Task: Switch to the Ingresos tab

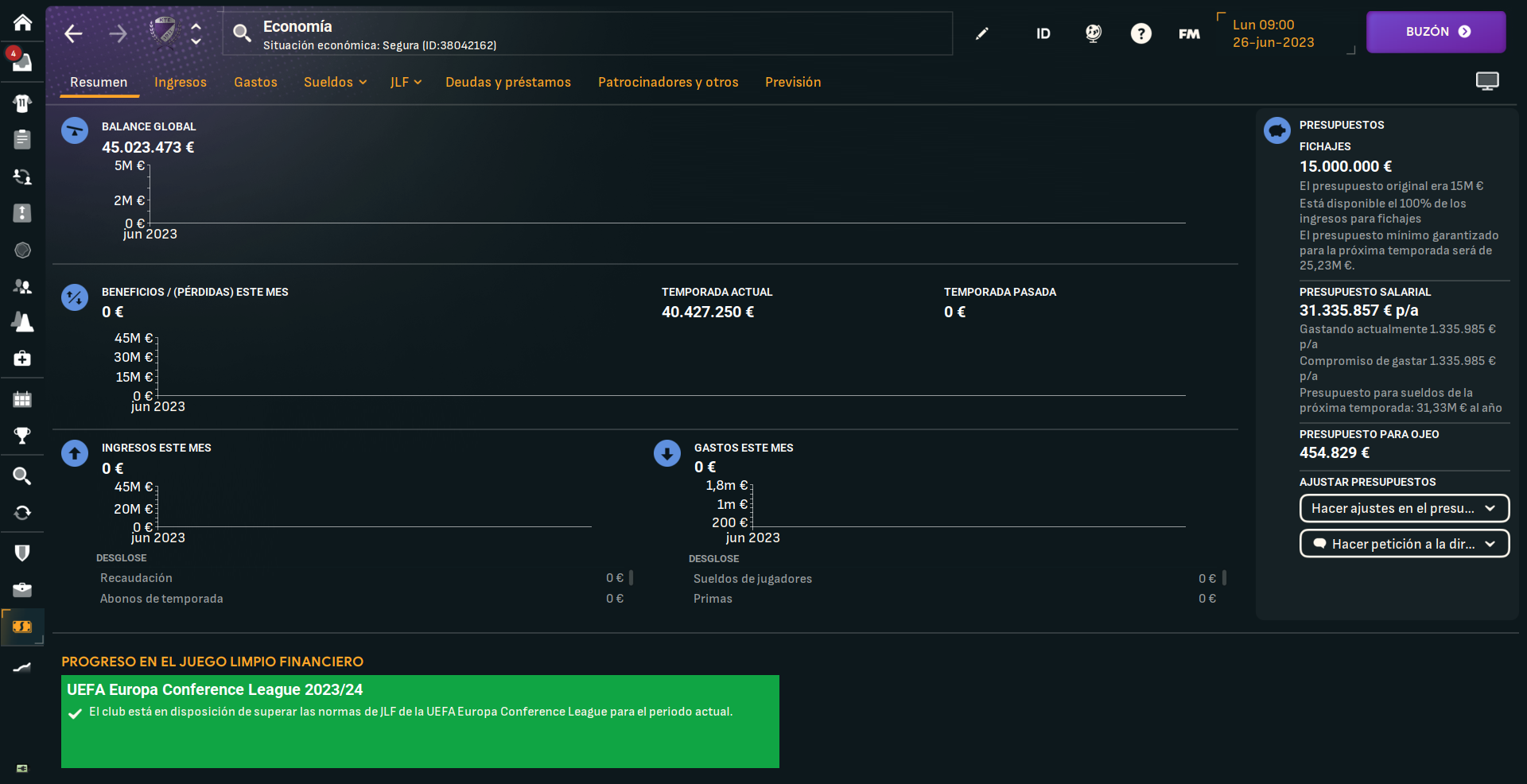Action: point(181,82)
